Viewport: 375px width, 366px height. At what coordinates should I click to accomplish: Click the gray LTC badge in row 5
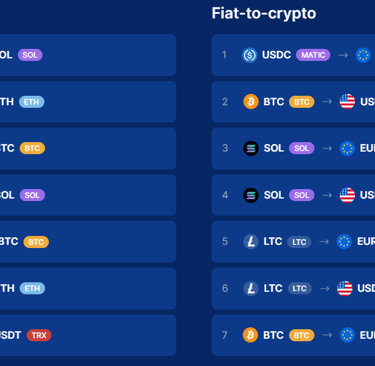coord(299,242)
